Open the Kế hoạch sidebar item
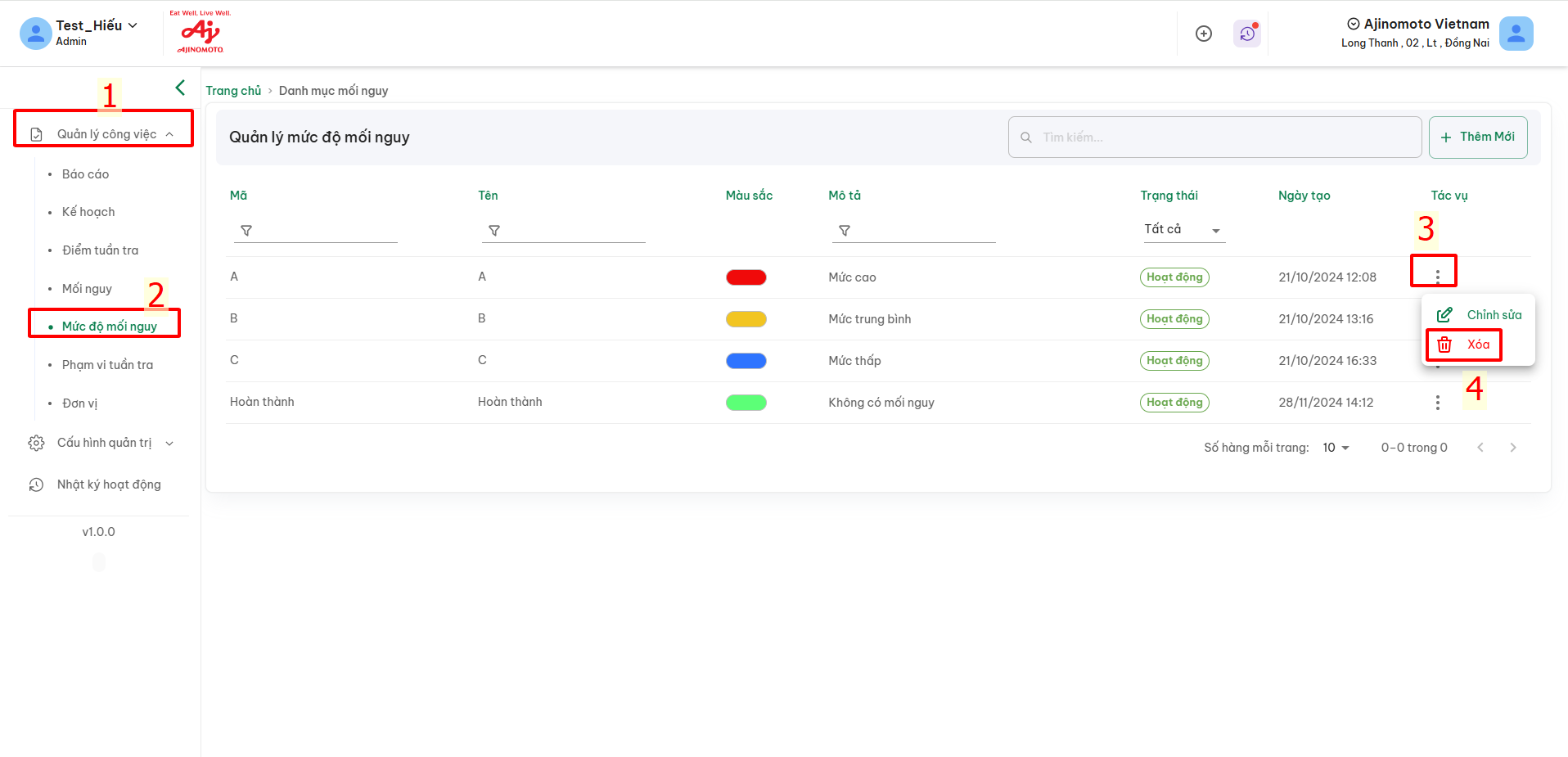The height and width of the screenshot is (757, 1568). (x=88, y=212)
